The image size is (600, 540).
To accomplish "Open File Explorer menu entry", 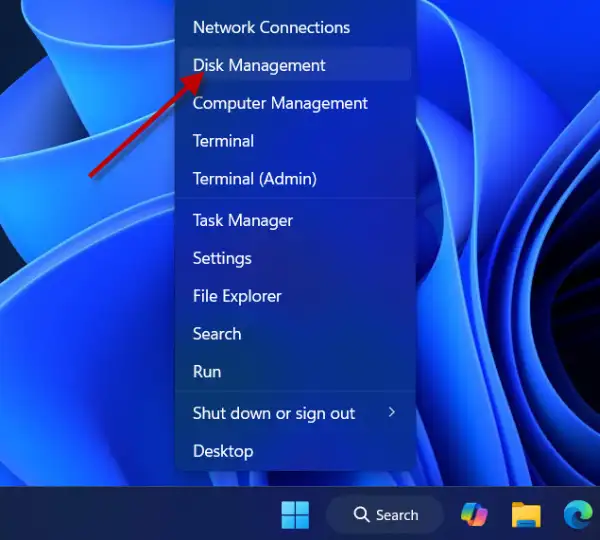I will pos(295,296).
